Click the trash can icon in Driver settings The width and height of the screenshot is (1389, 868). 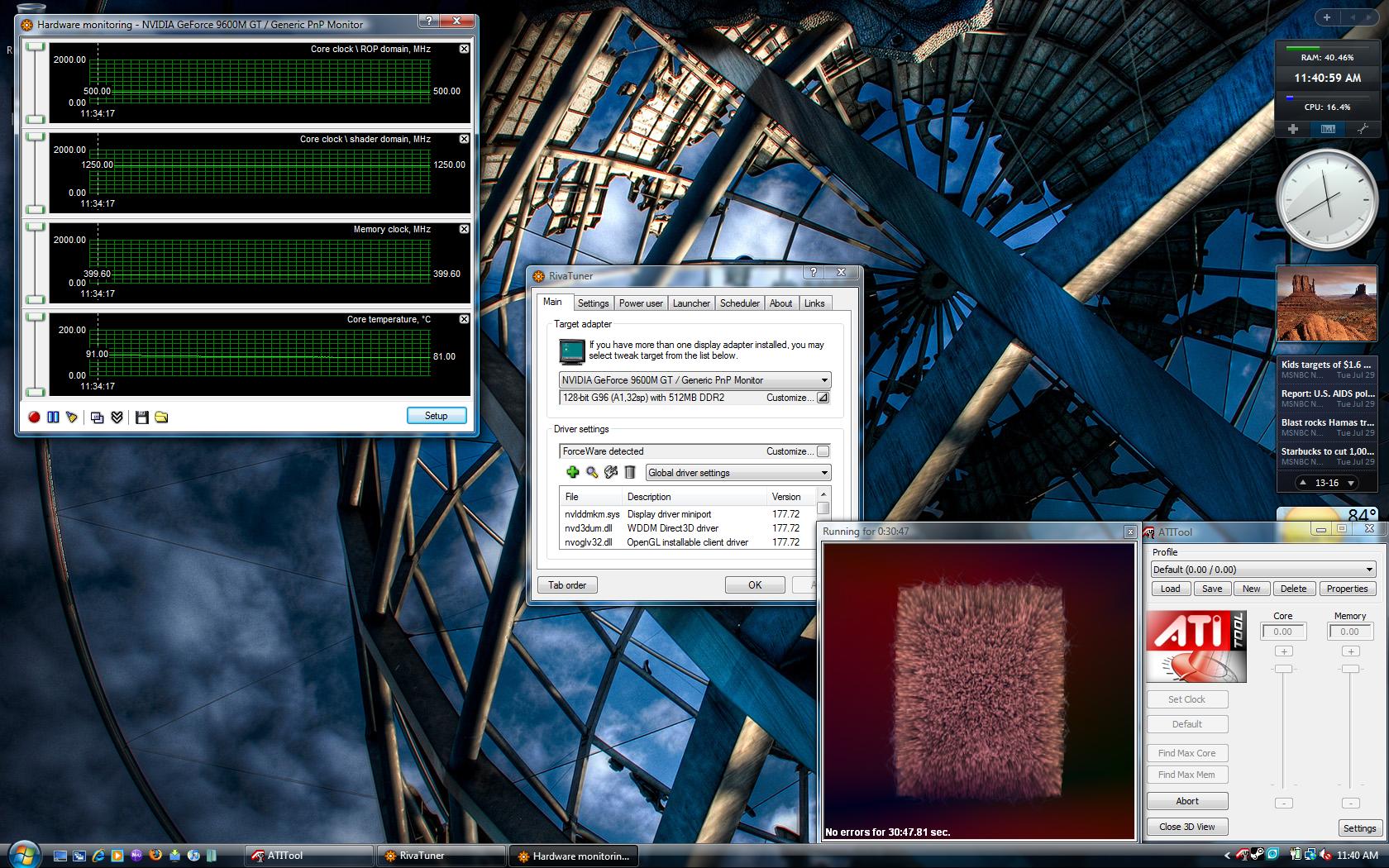click(630, 472)
